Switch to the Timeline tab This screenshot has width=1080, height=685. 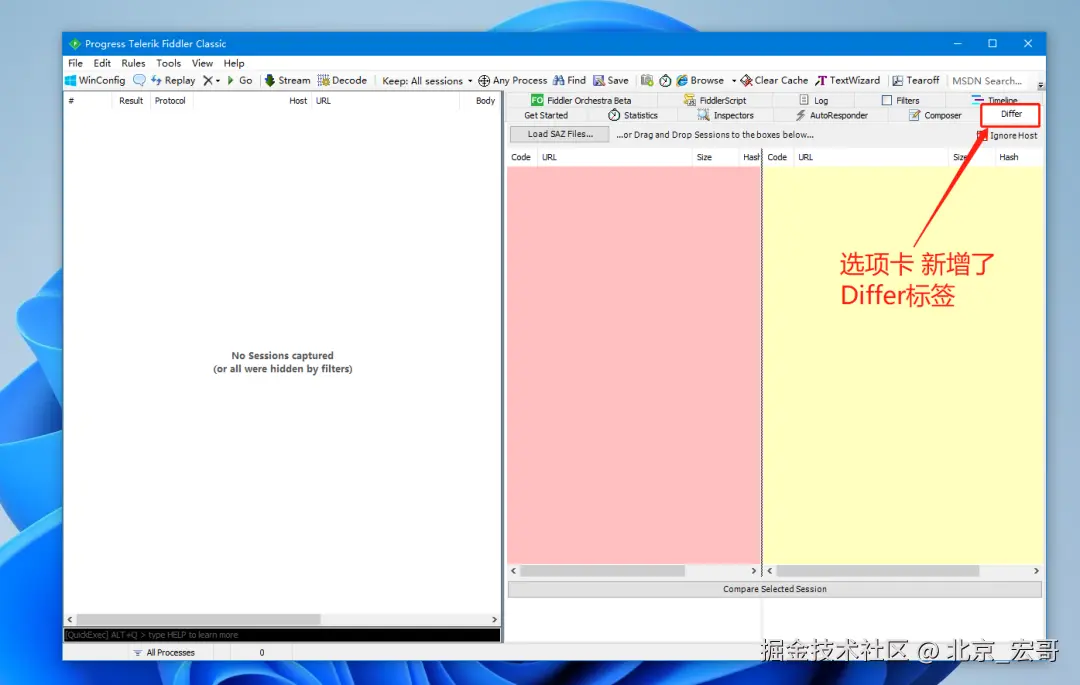coord(994,100)
